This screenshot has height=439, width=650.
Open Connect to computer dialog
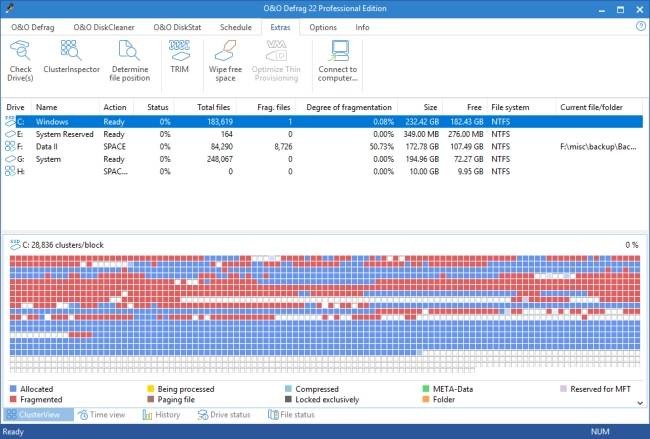(x=337, y=61)
